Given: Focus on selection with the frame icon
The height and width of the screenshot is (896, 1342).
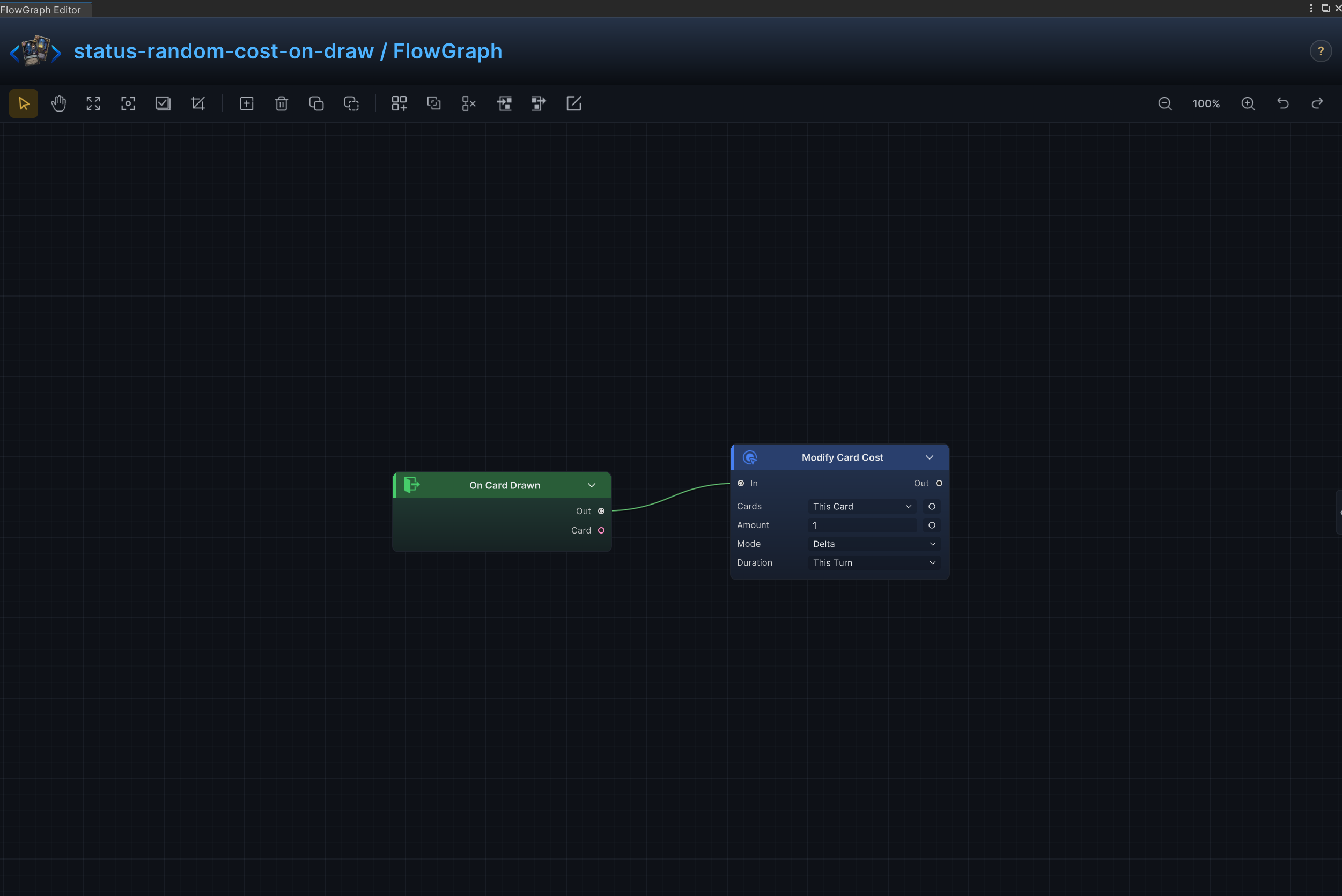Looking at the screenshot, I should point(128,103).
